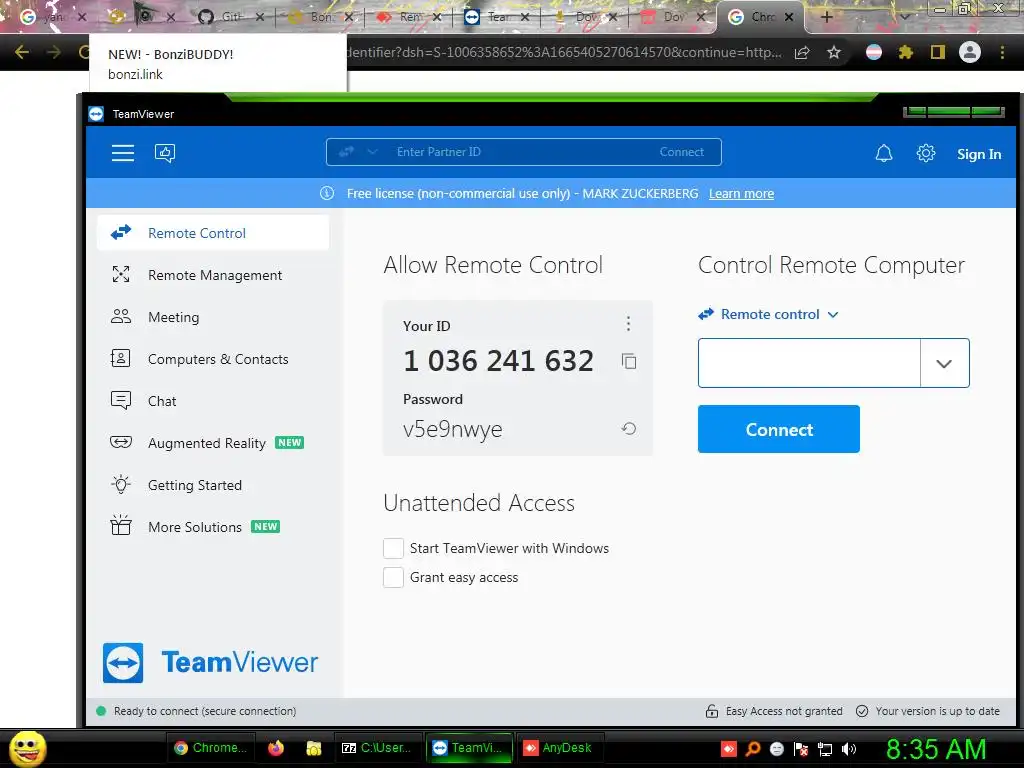
Task: Click the Computers & Contacts address book icon
Action: [x=121, y=358]
